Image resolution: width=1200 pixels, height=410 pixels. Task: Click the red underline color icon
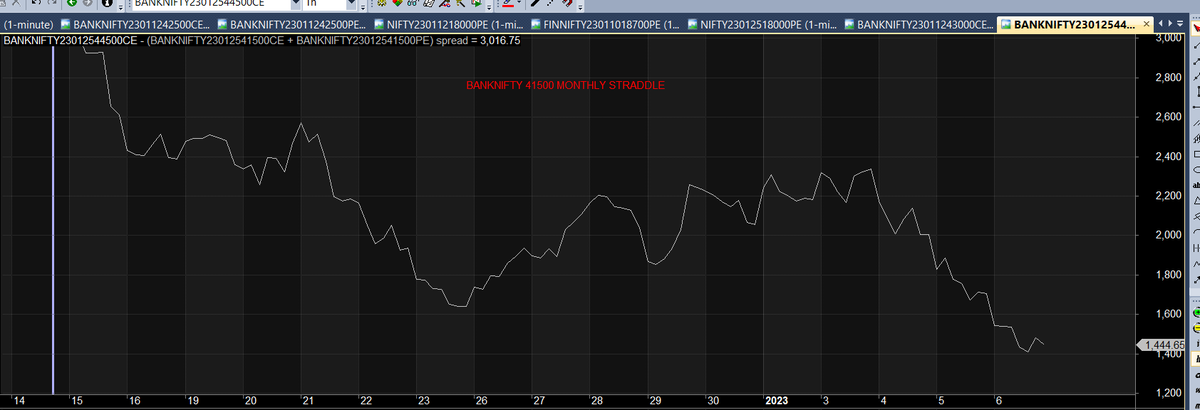(508, 3)
